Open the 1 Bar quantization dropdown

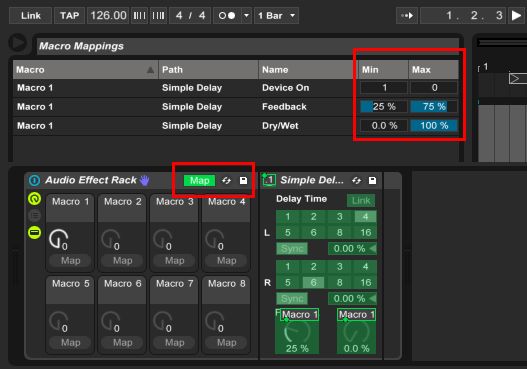point(277,15)
